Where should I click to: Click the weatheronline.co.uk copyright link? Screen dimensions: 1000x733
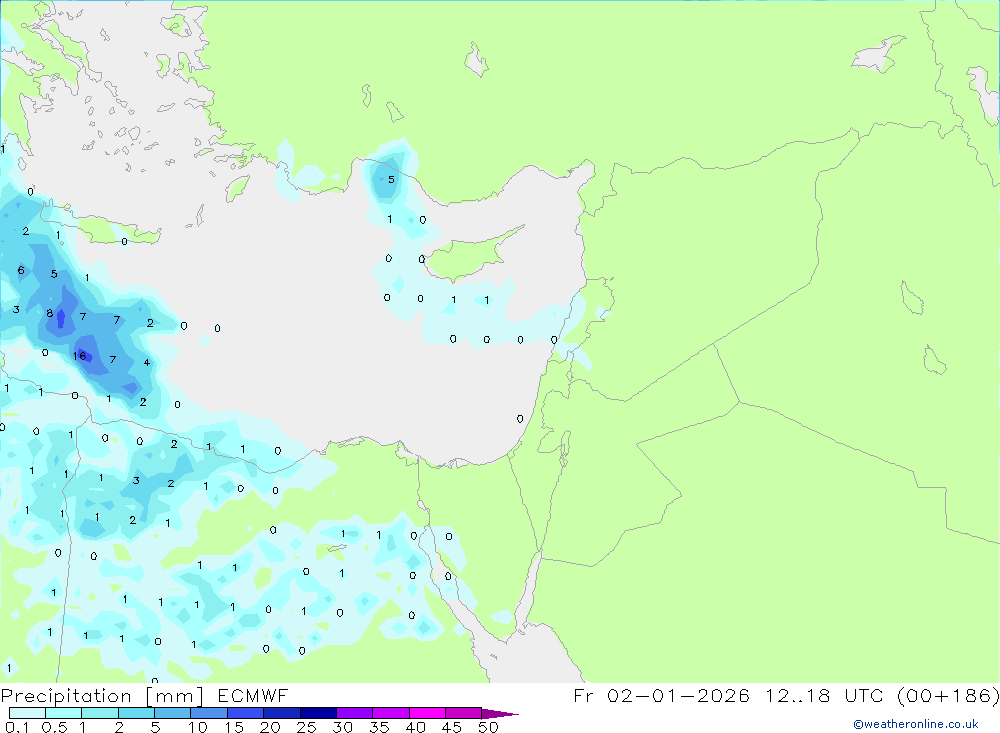point(916,724)
